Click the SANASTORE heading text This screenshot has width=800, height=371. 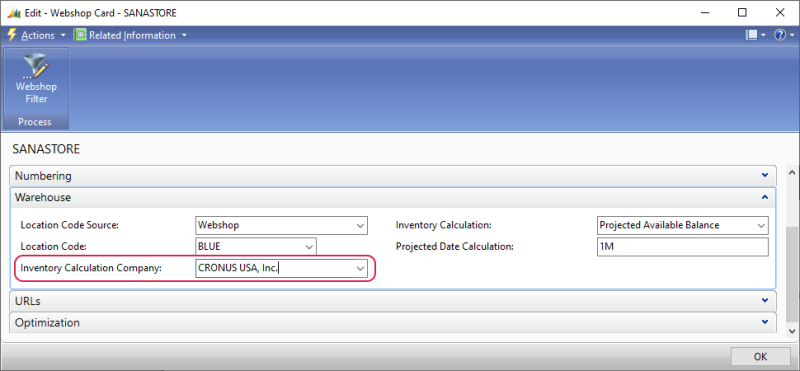[45, 150]
